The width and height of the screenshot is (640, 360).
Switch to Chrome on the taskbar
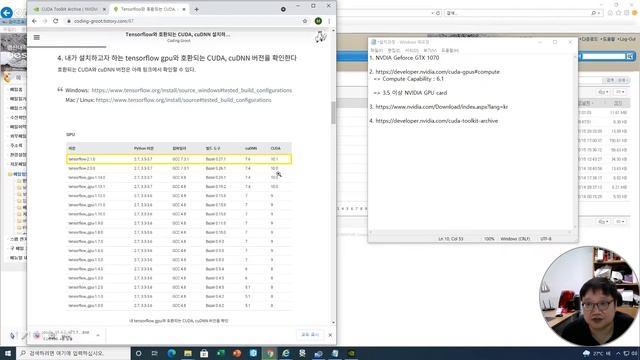point(269,353)
